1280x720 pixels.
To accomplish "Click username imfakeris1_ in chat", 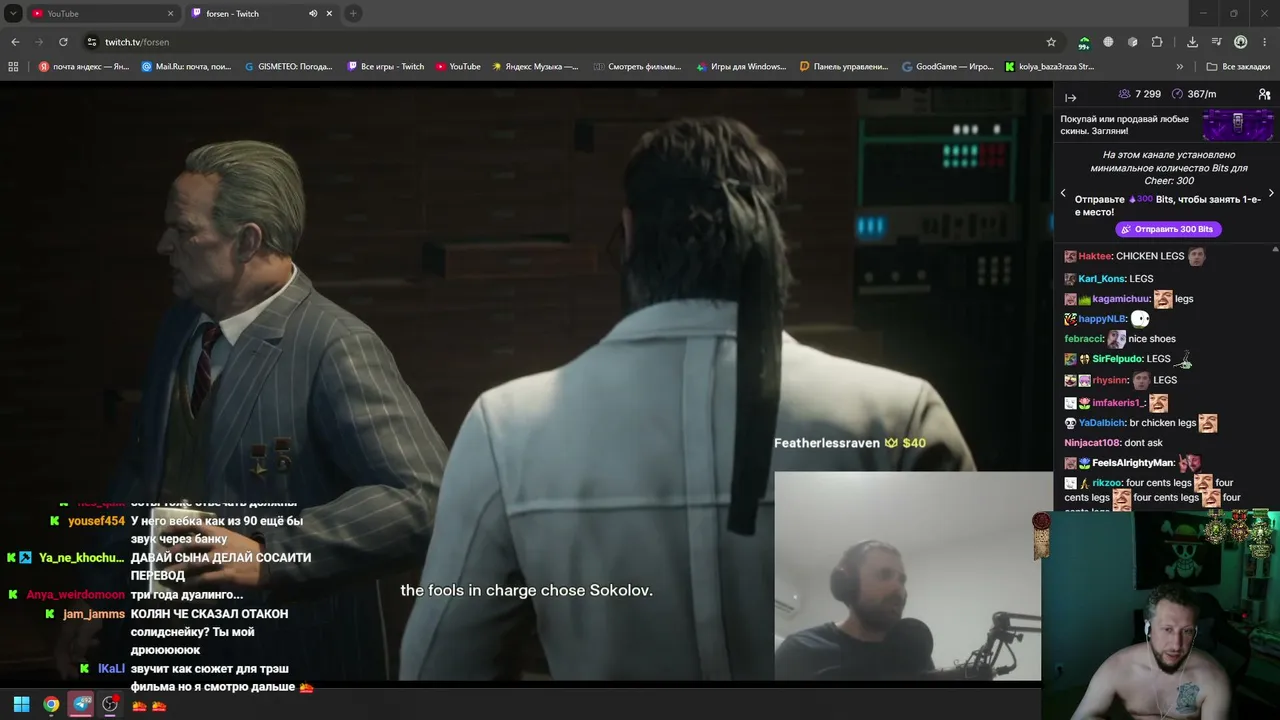I will [x=1117, y=403].
